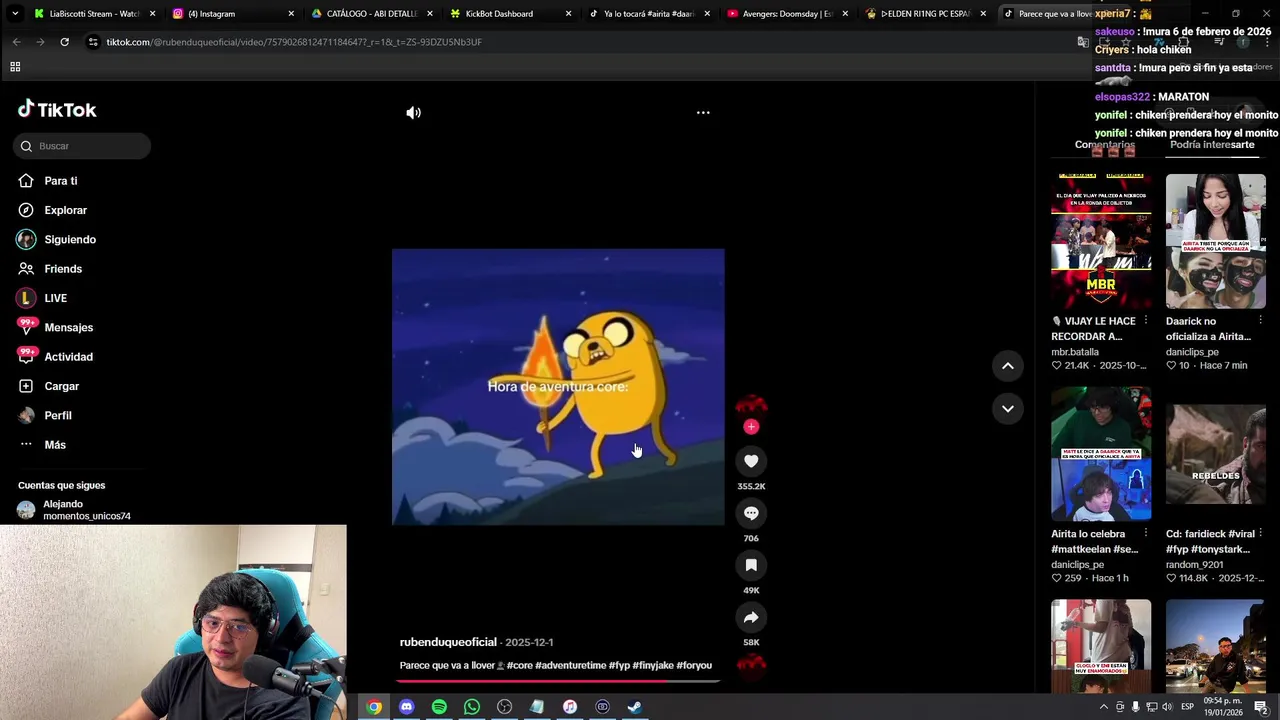This screenshot has width=1280, height=720.
Task: Seek the red video progress bar
Action: pyautogui.click(x=558, y=681)
